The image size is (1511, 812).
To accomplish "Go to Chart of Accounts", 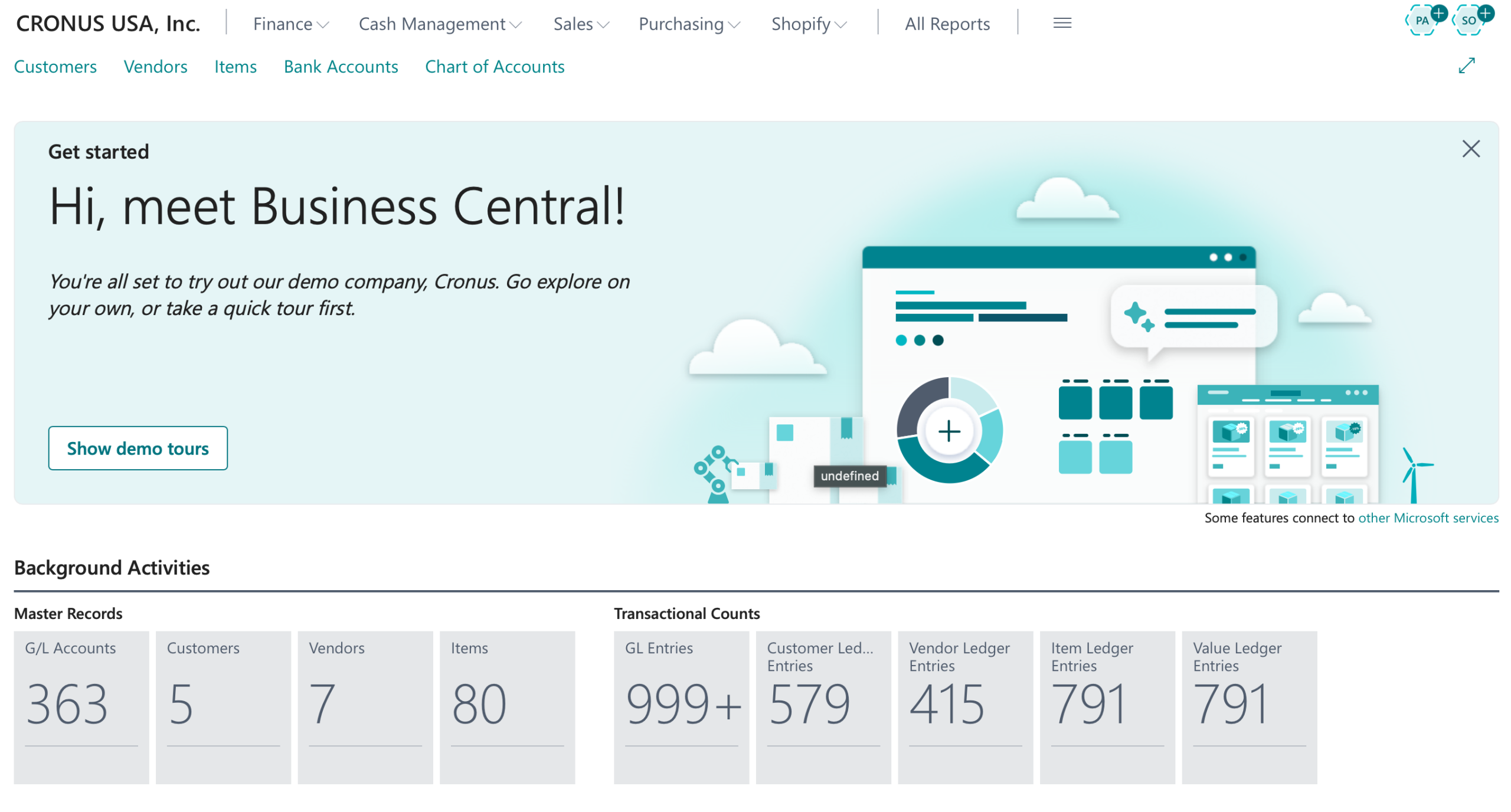I will [x=494, y=67].
